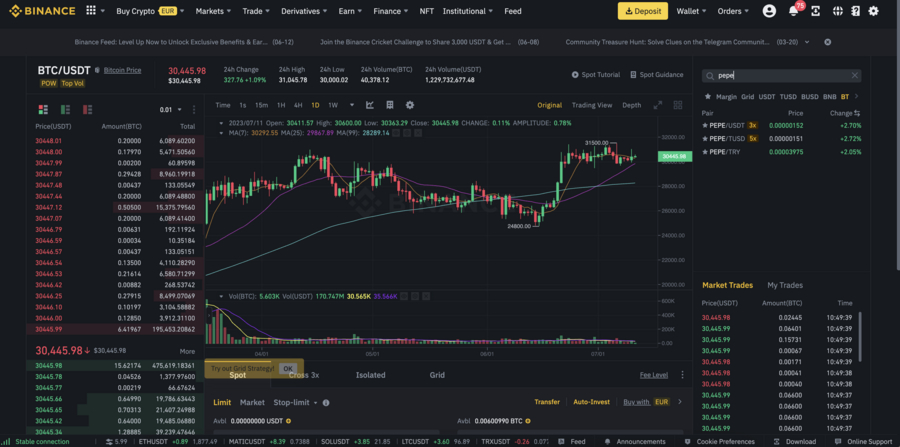Select the Market order tab

click(252, 402)
